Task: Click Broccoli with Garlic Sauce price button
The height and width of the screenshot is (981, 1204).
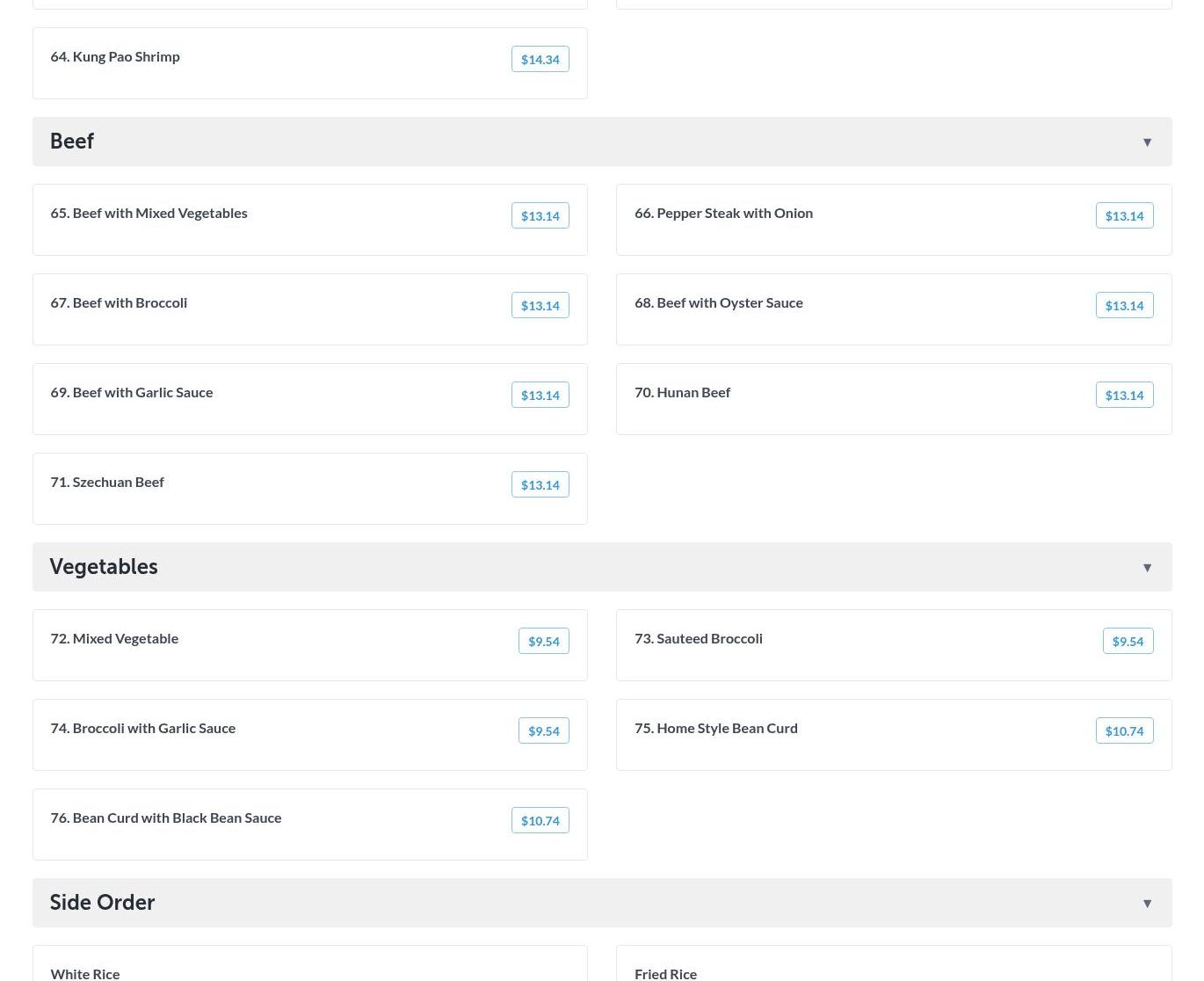Action: click(x=543, y=731)
